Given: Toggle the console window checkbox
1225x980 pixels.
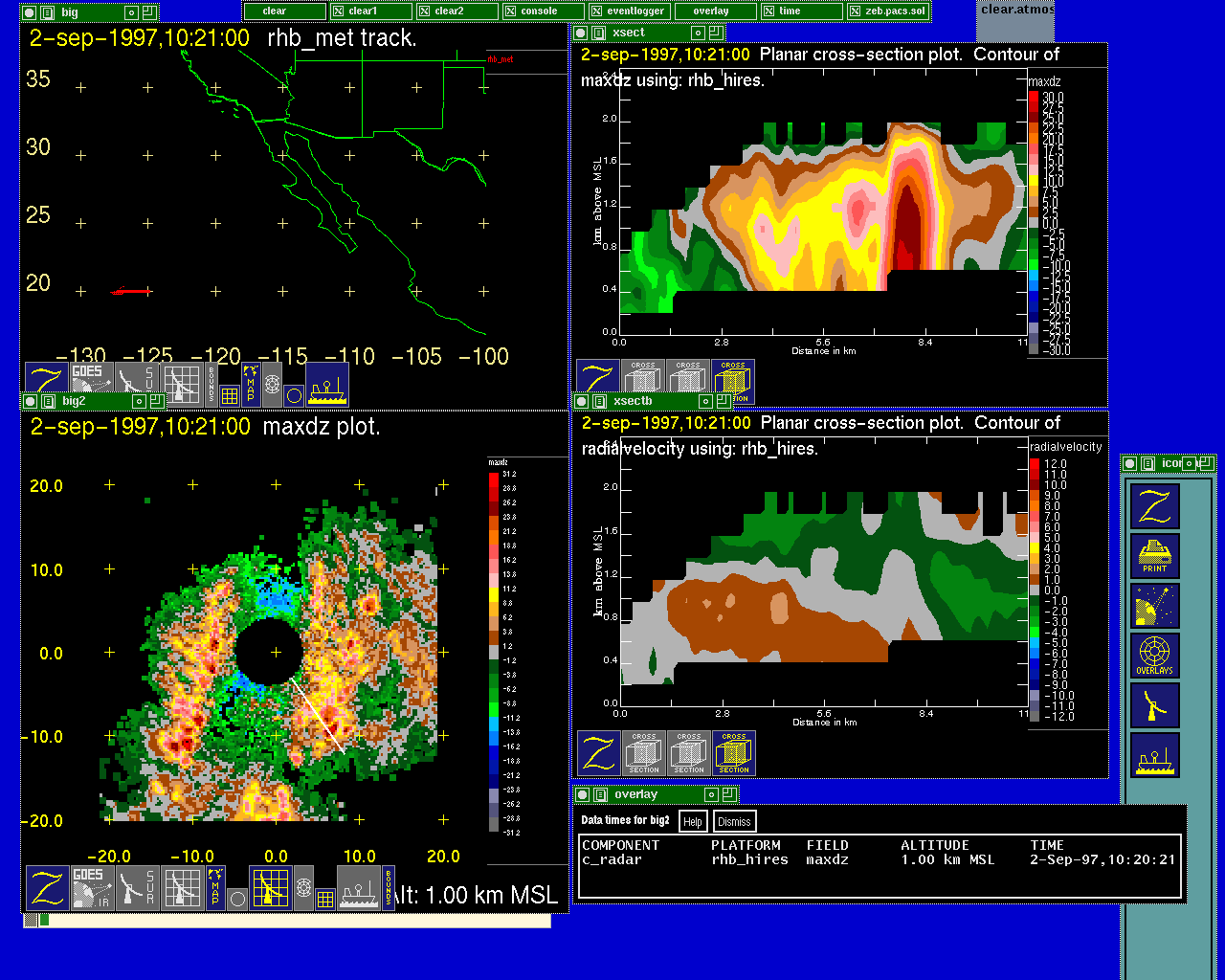Looking at the screenshot, I should coord(511,11).
